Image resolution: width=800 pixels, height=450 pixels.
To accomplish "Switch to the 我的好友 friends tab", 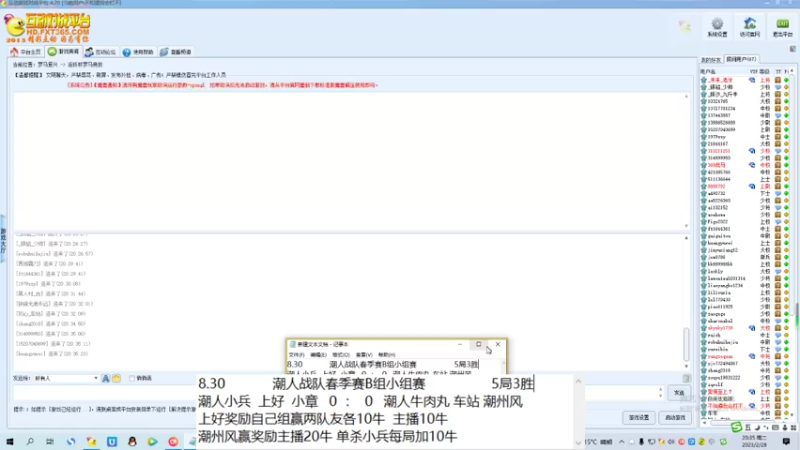I will pos(711,60).
